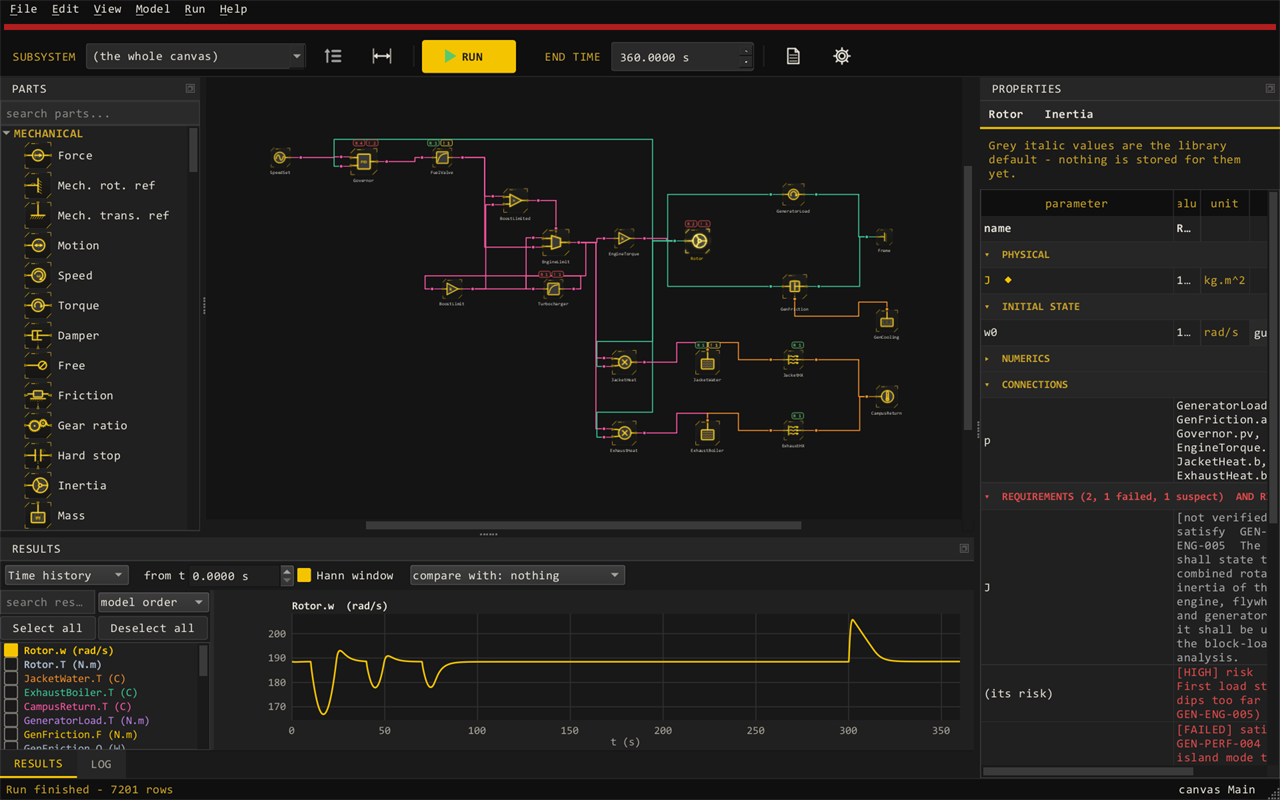
Task: Enable JacketWater.T (C) result
Action: 11,679
